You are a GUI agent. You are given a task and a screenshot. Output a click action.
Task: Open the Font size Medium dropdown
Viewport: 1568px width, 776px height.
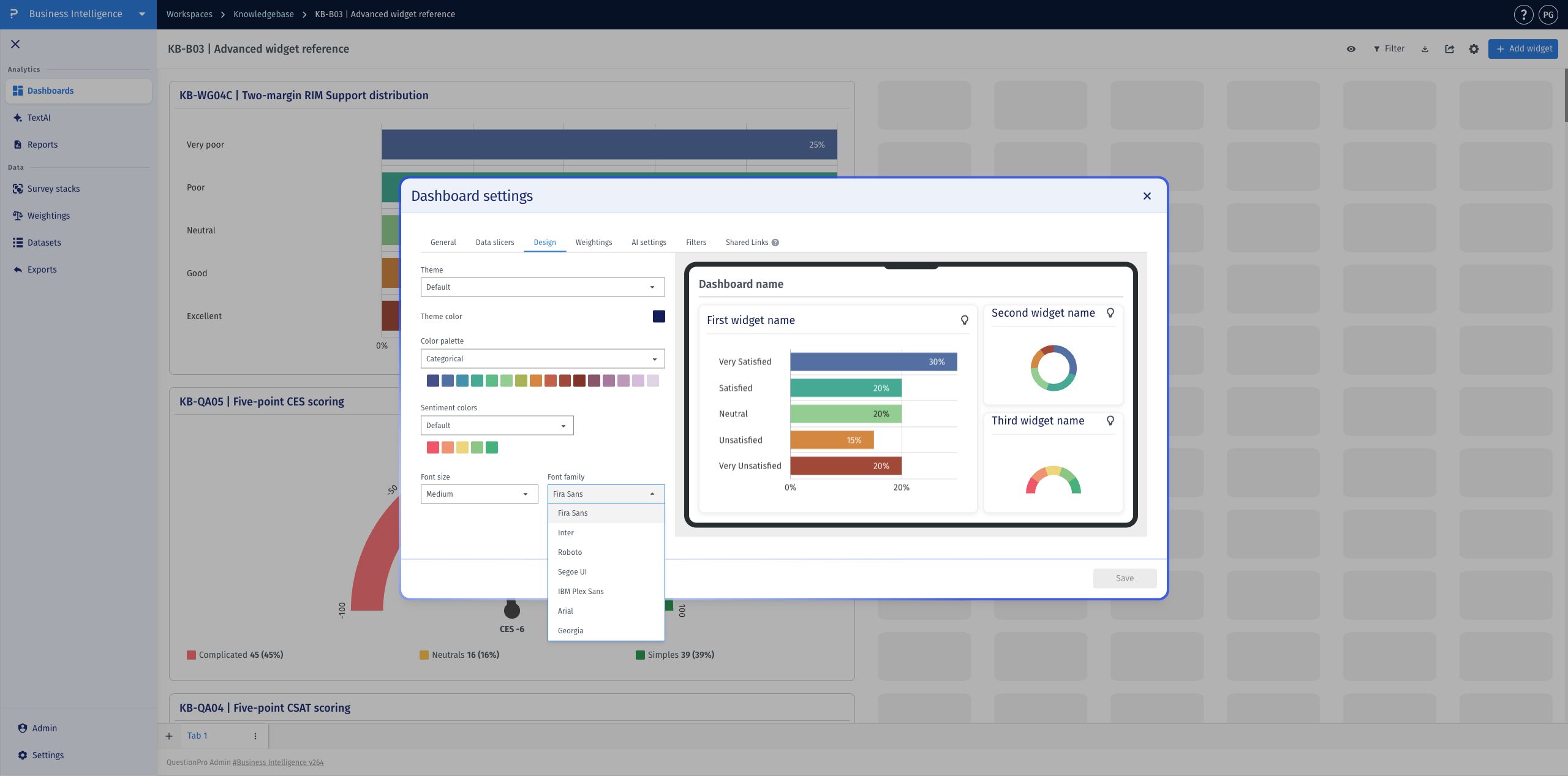pos(479,494)
